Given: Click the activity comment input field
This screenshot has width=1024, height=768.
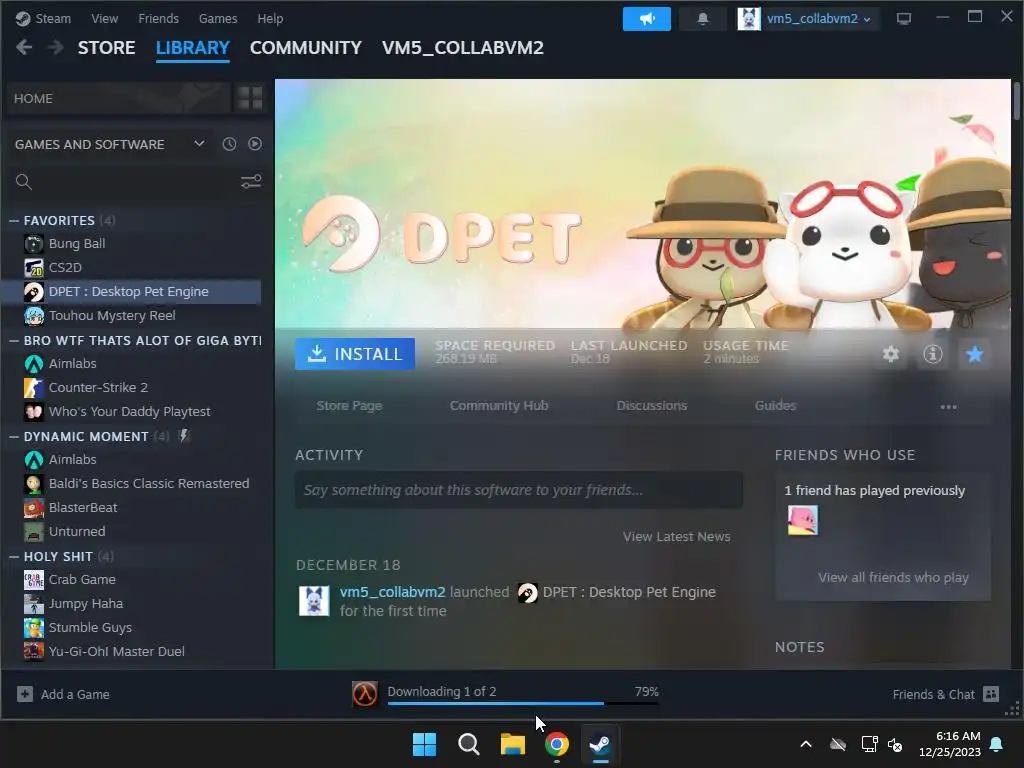Looking at the screenshot, I should (x=519, y=490).
